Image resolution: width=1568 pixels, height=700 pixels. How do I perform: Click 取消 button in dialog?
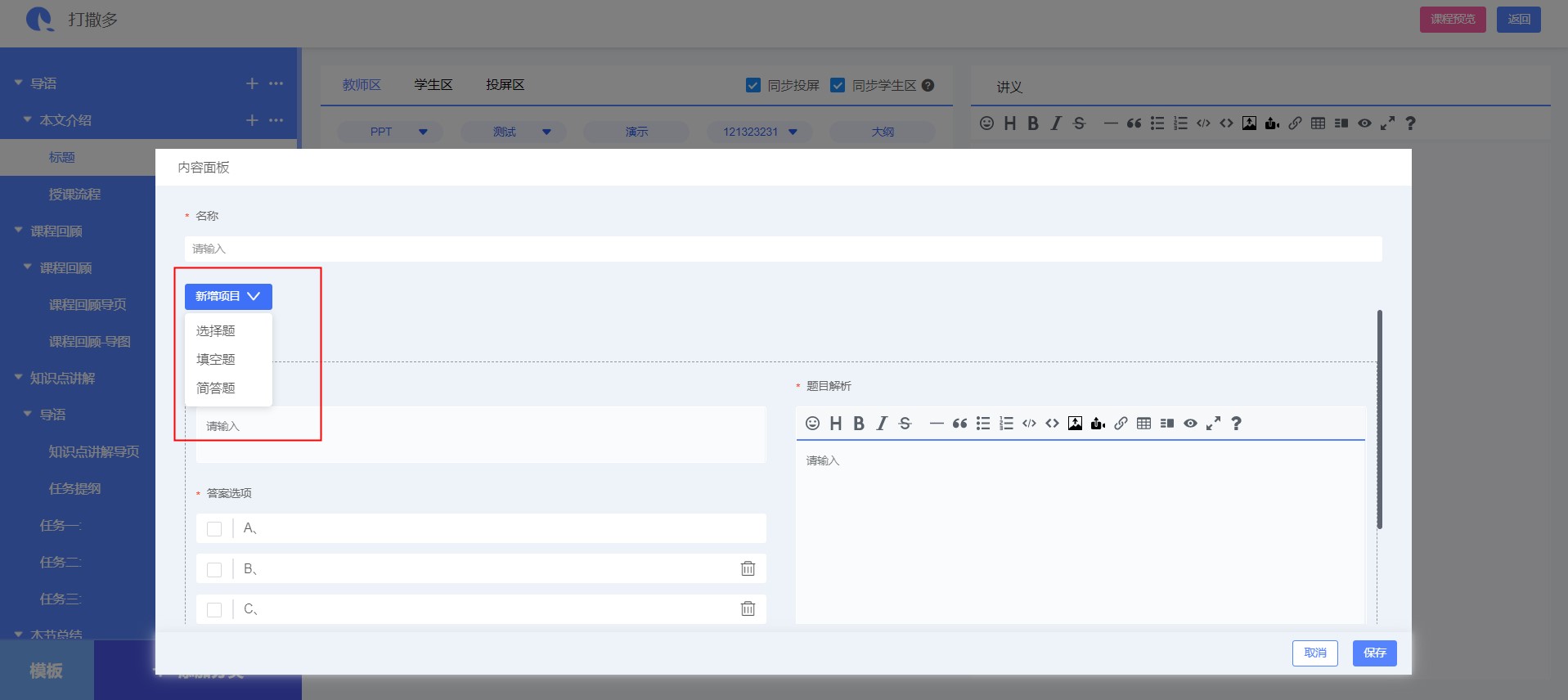coord(1315,653)
